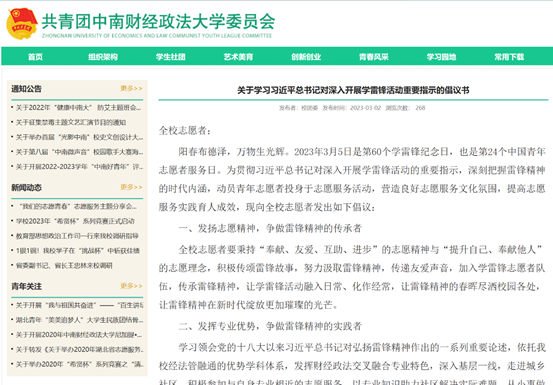
Task: Click the 青年关注 section heading
Action: tap(26, 286)
